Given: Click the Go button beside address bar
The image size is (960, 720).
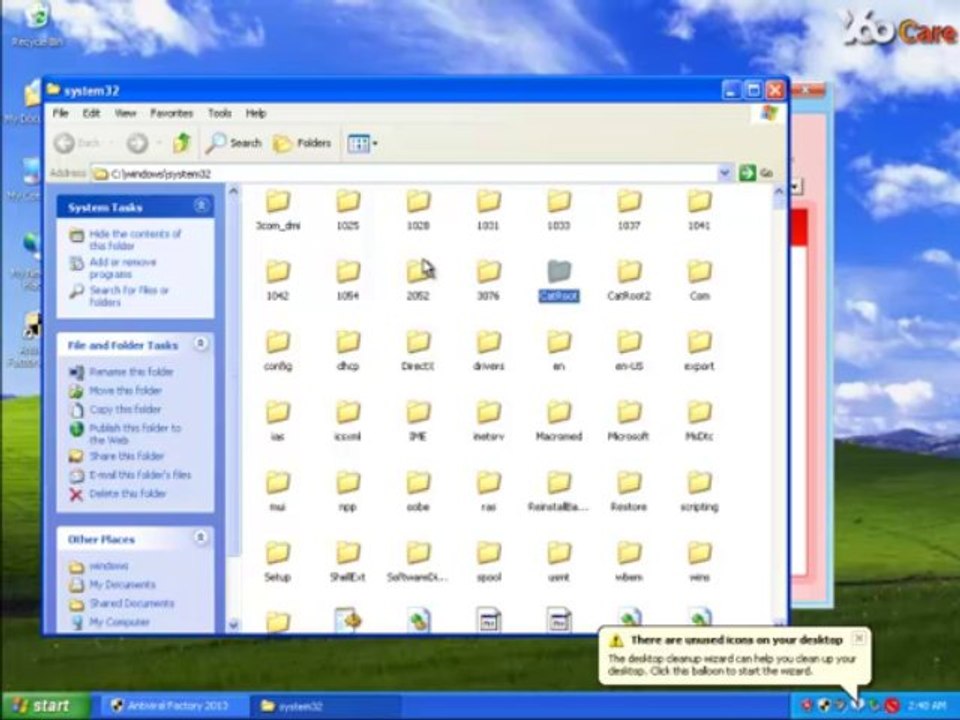Looking at the screenshot, I should 756,173.
